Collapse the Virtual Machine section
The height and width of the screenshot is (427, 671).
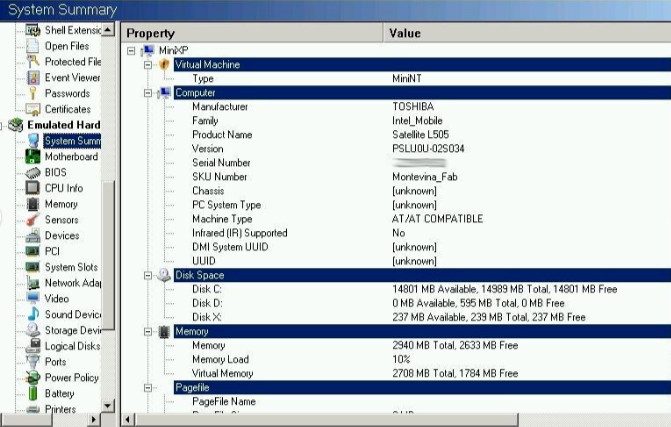point(148,65)
